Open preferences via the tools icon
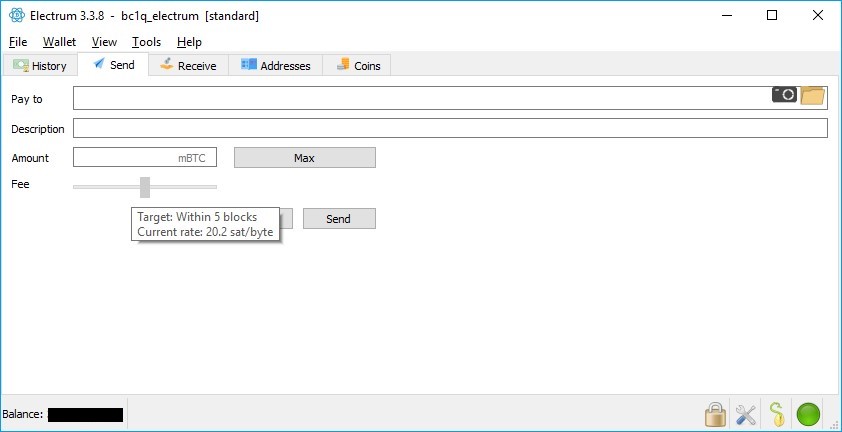842x432 pixels. (746, 414)
